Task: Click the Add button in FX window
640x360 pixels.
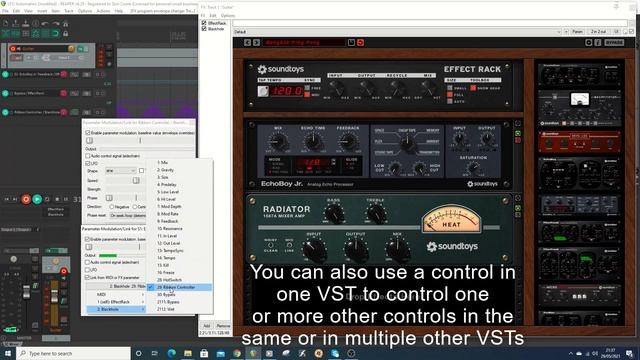Action: pyautogui.click(x=207, y=326)
